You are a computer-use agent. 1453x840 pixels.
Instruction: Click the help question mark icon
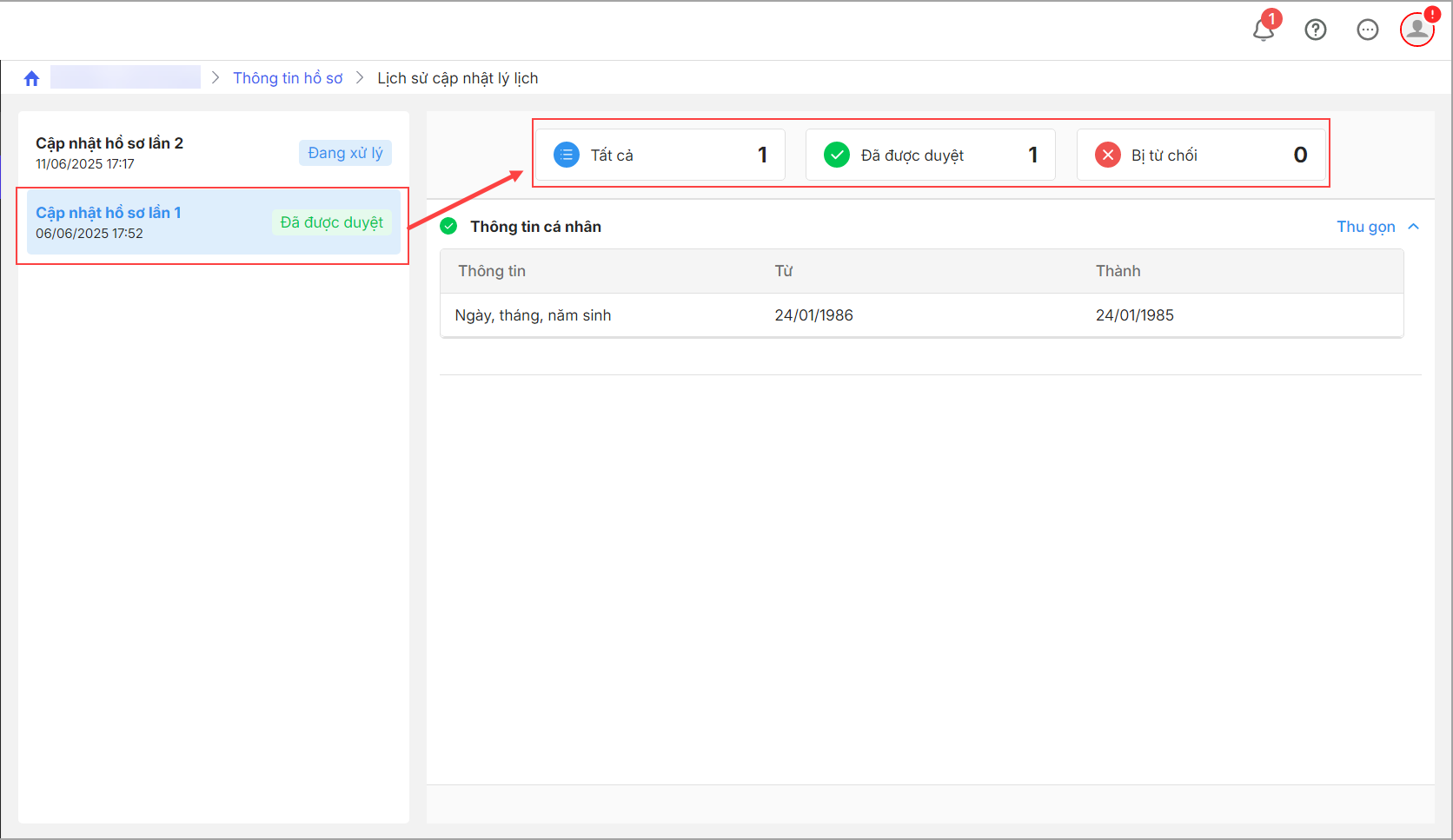(1316, 30)
